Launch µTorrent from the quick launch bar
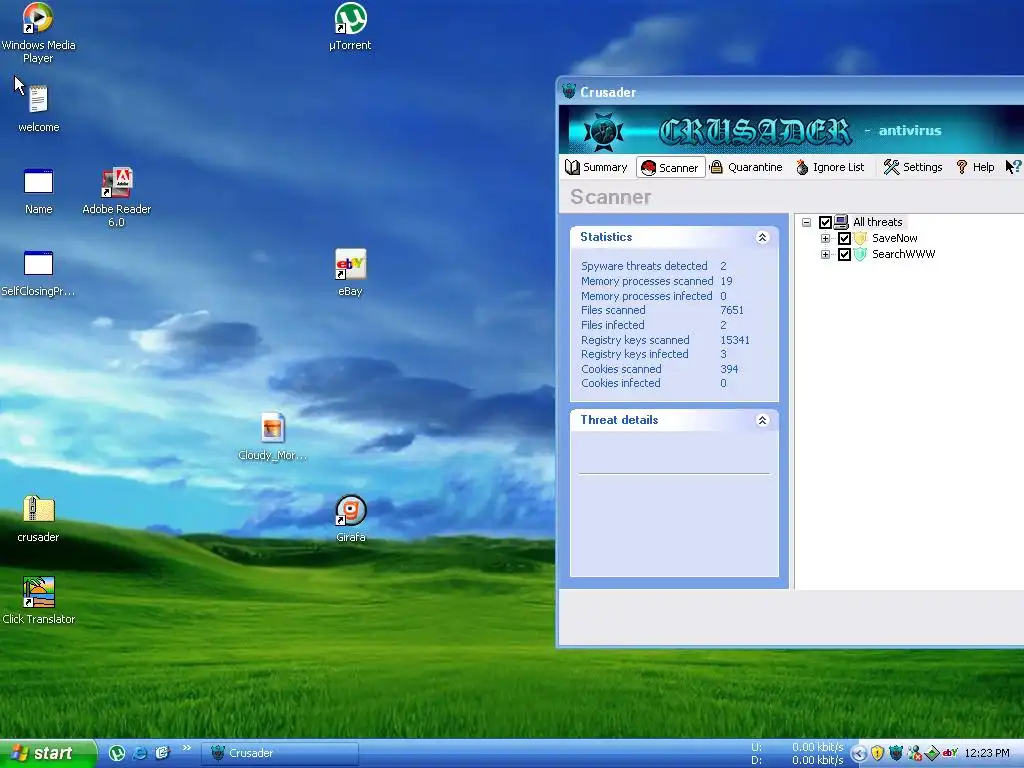Image resolution: width=1024 pixels, height=768 pixels. tap(117, 753)
